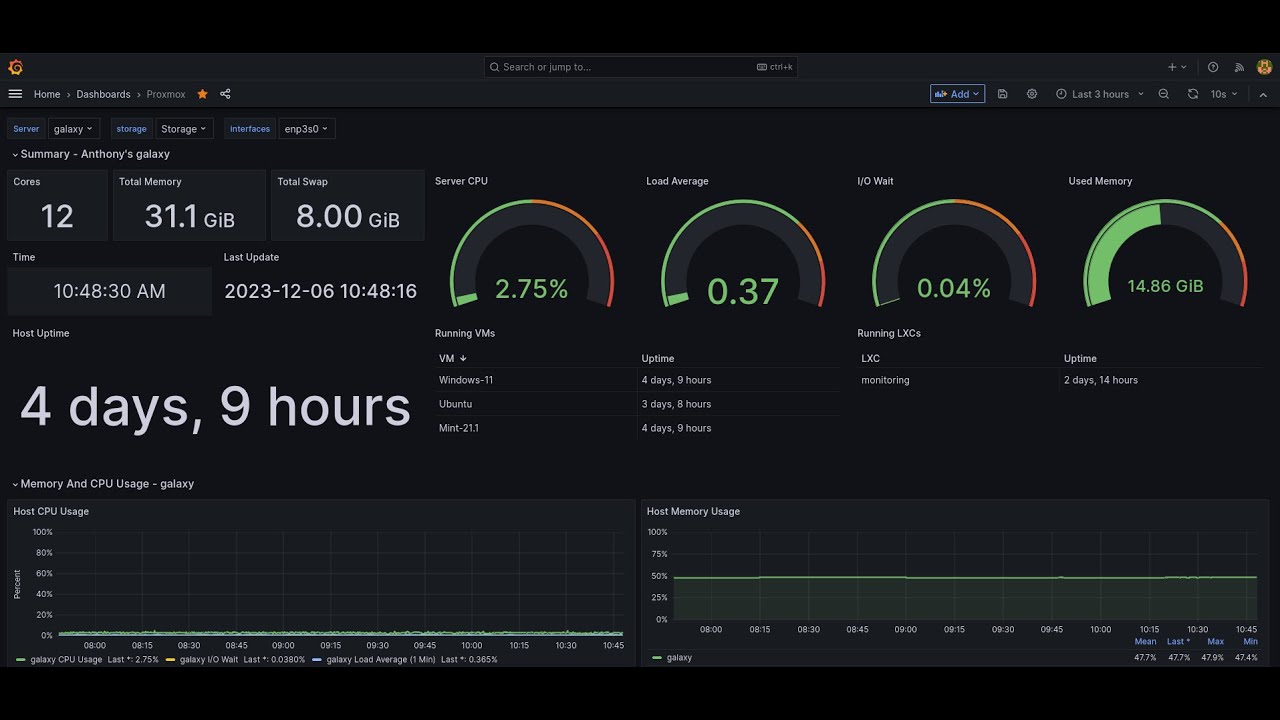Star the Proxmox dashboard as favorite
Screen dimensions: 1280x720
(x=202, y=94)
